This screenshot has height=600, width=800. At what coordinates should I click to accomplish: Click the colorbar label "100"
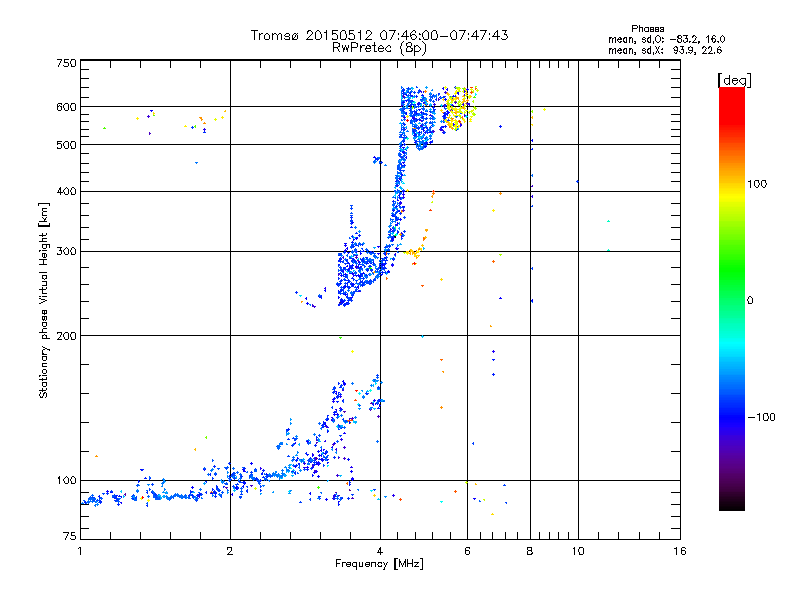pos(757,184)
